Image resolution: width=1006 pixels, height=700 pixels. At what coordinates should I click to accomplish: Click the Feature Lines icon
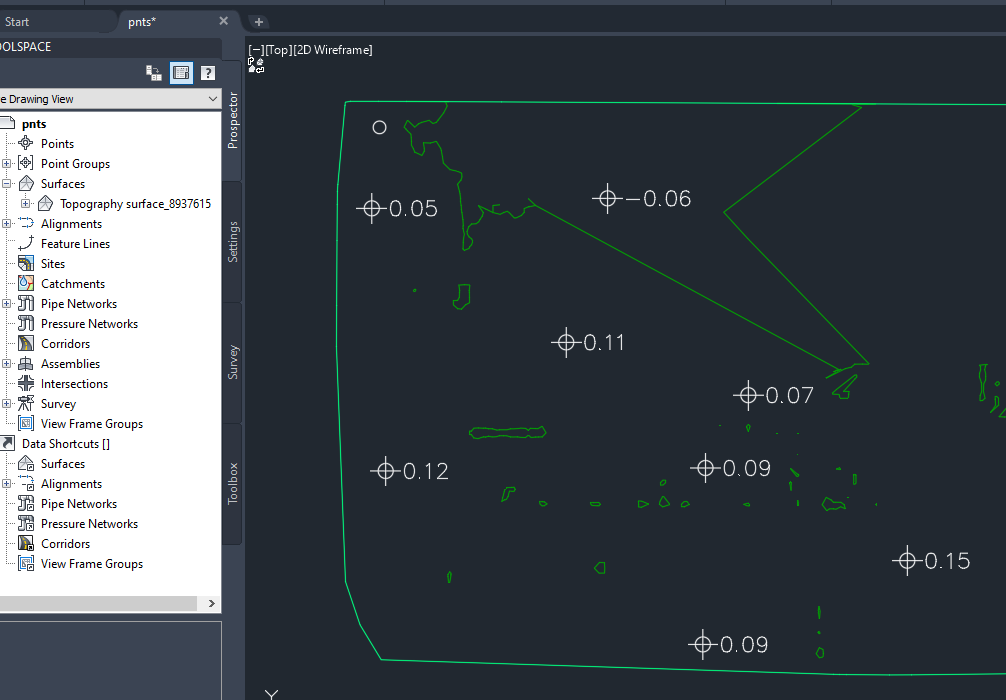point(26,243)
